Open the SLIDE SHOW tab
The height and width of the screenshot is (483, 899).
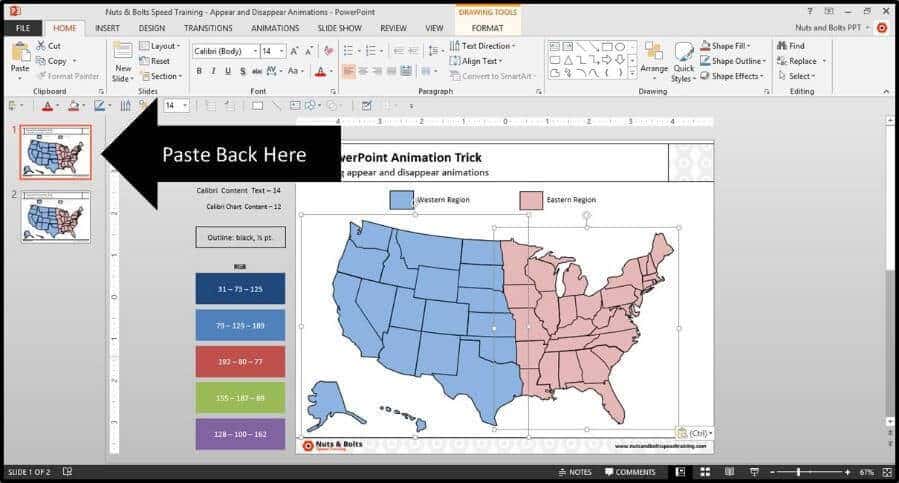(x=339, y=28)
